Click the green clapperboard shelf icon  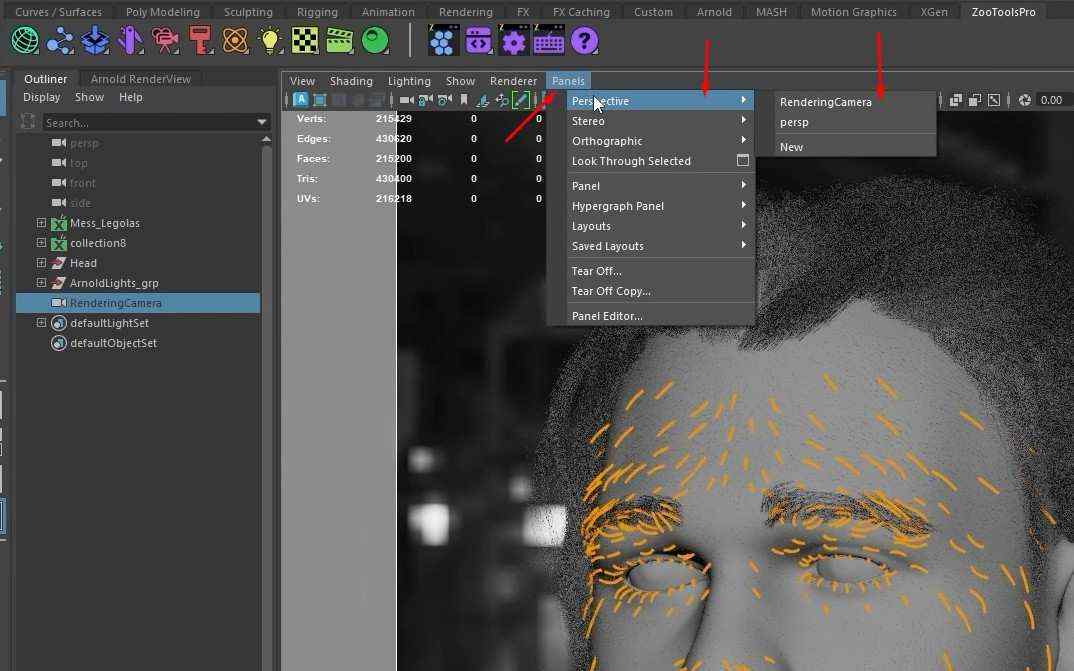click(339, 41)
